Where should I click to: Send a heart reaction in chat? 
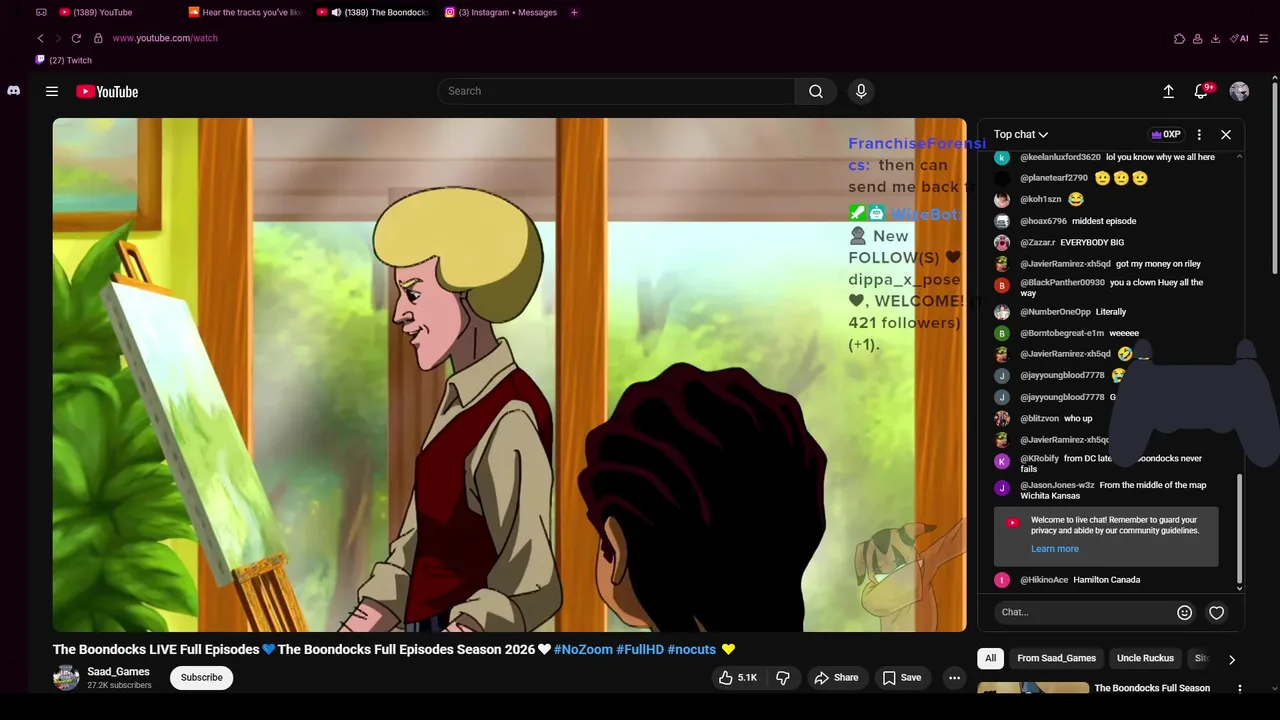(x=1217, y=612)
